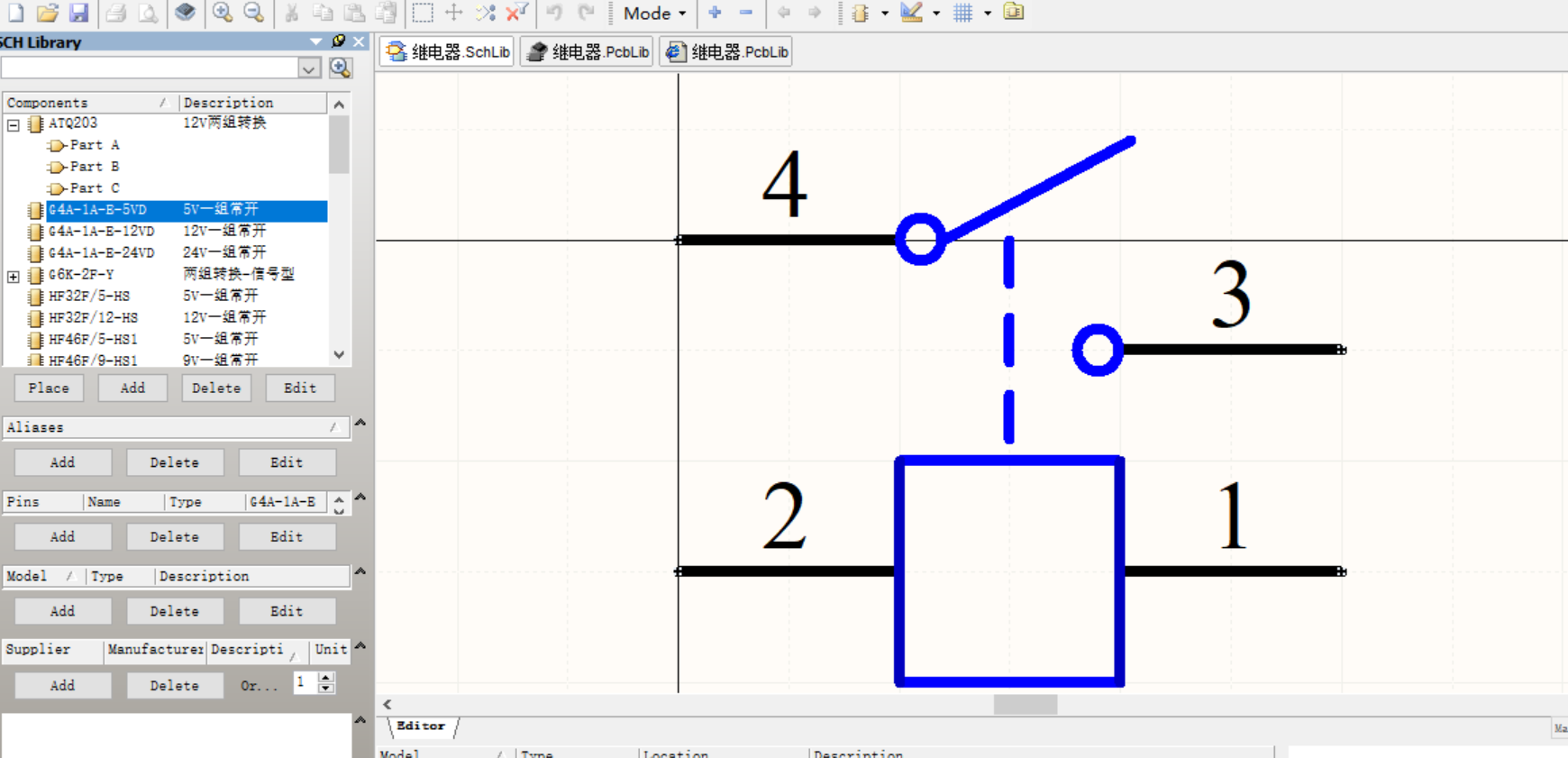Zoom out using the magnifier minus icon
The height and width of the screenshot is (758, 1568).
click(254, 13)
